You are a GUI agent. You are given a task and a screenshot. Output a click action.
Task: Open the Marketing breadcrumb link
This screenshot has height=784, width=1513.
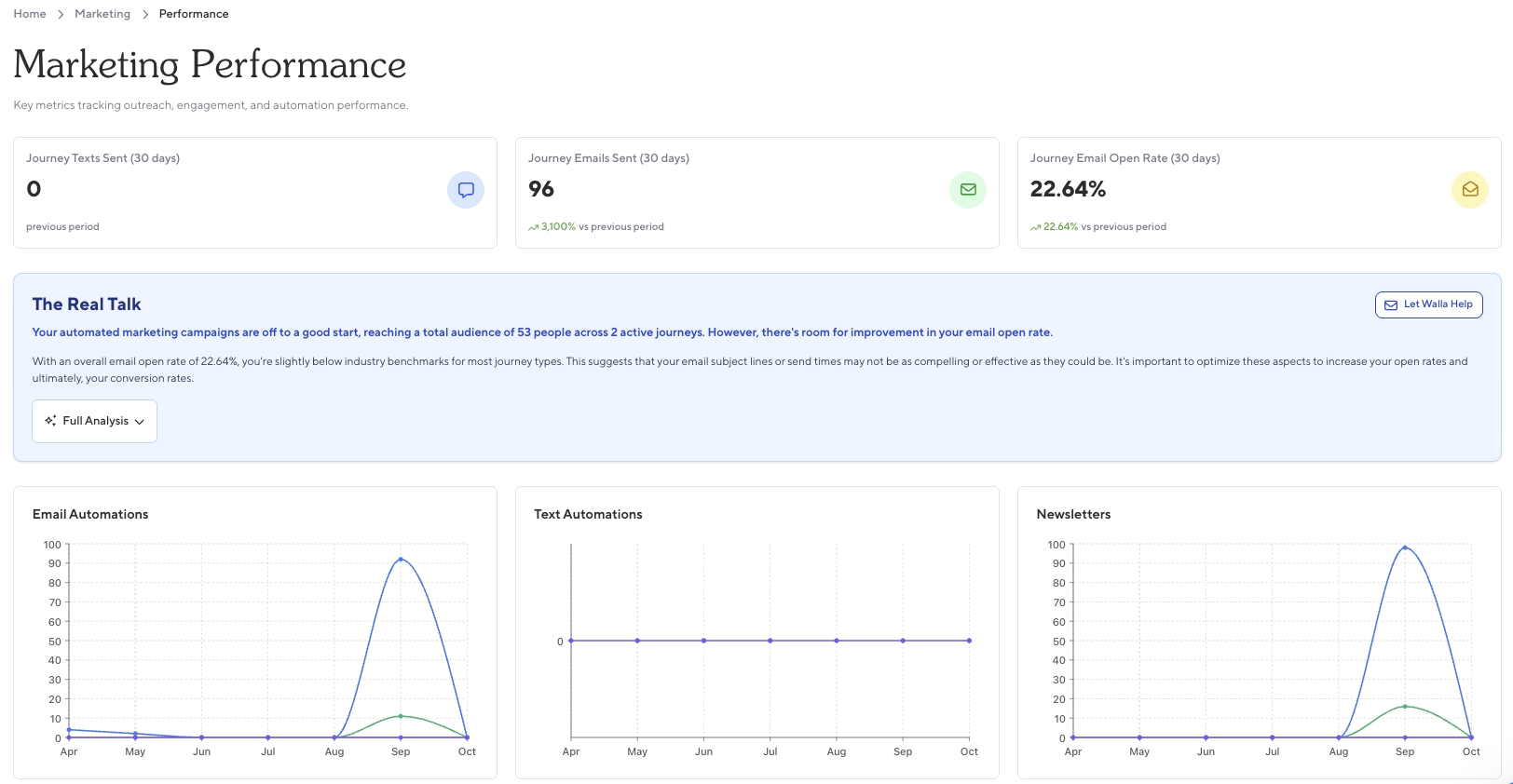pyautogui.click(x=102, y=14)
